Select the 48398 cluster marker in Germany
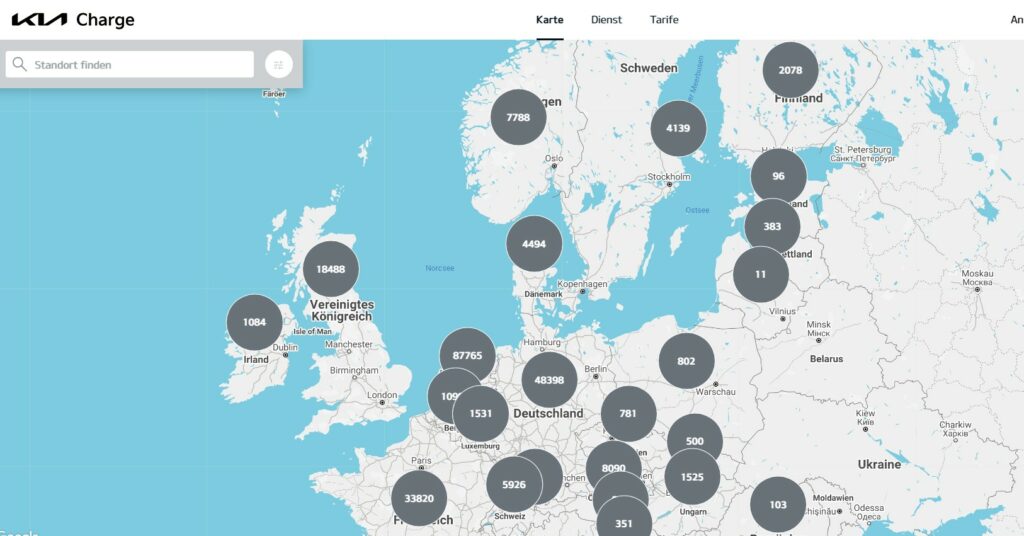The height and width of the screenshot is (536, 1024). [549, 379]
